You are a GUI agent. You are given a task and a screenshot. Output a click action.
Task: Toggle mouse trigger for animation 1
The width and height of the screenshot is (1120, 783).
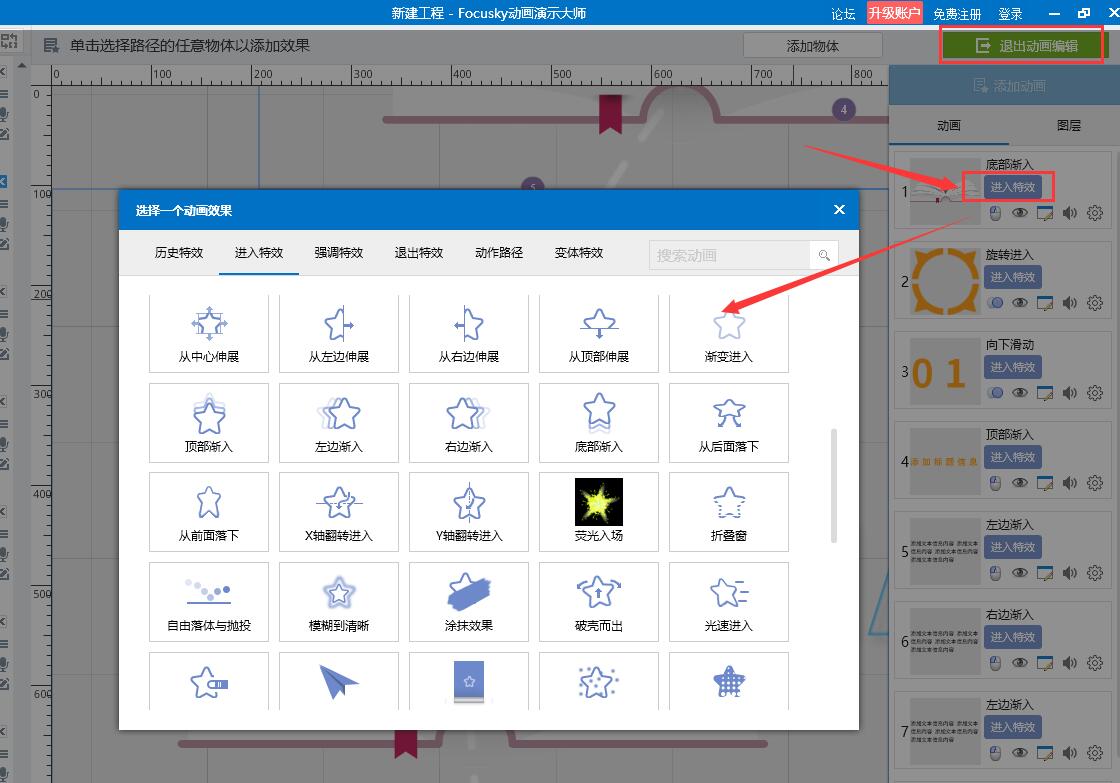click(995, 213)
